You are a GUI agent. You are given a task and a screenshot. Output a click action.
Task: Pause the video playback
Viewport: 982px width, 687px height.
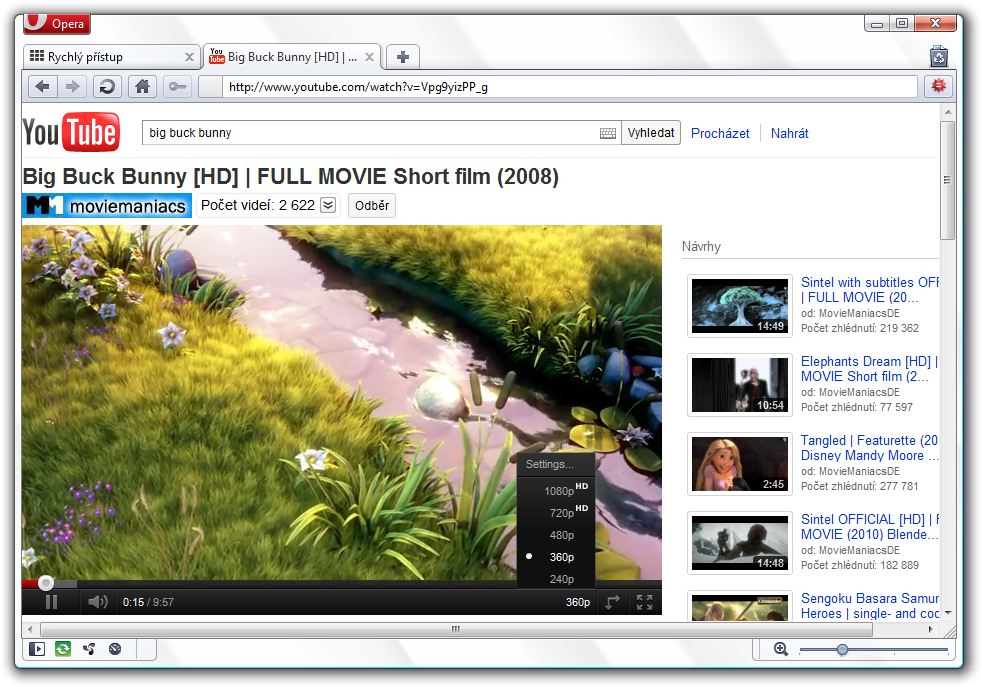pos(51,602)
